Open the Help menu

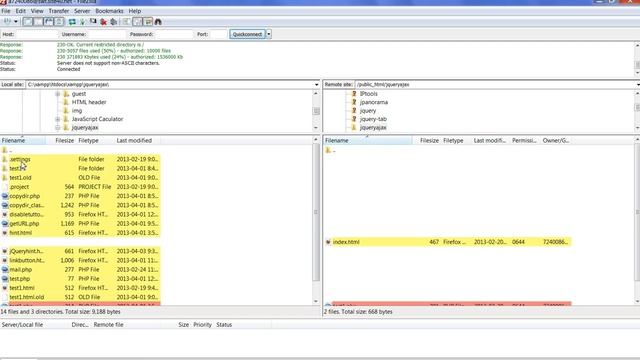[135, 11]
